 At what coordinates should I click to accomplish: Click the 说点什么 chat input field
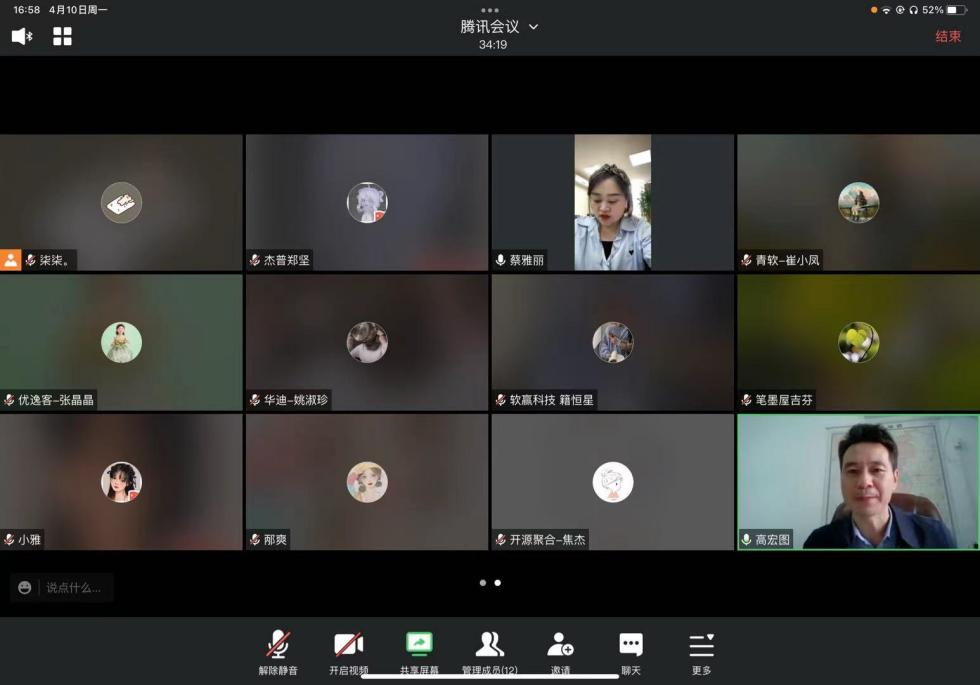pos(73,588)
